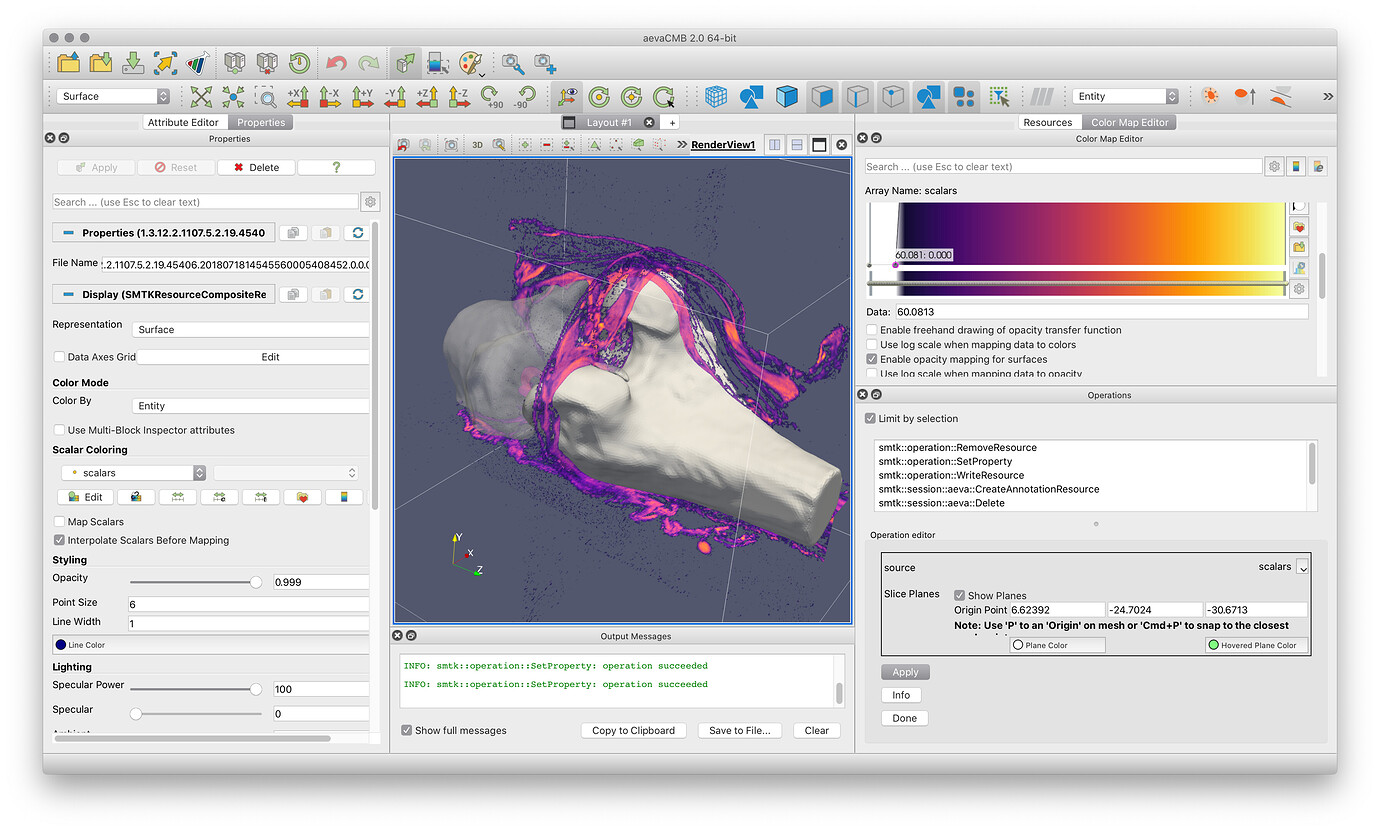Select the Color Map Editor tab
This screenshot has height=830, width=1380.
(x=1130, y=123)
